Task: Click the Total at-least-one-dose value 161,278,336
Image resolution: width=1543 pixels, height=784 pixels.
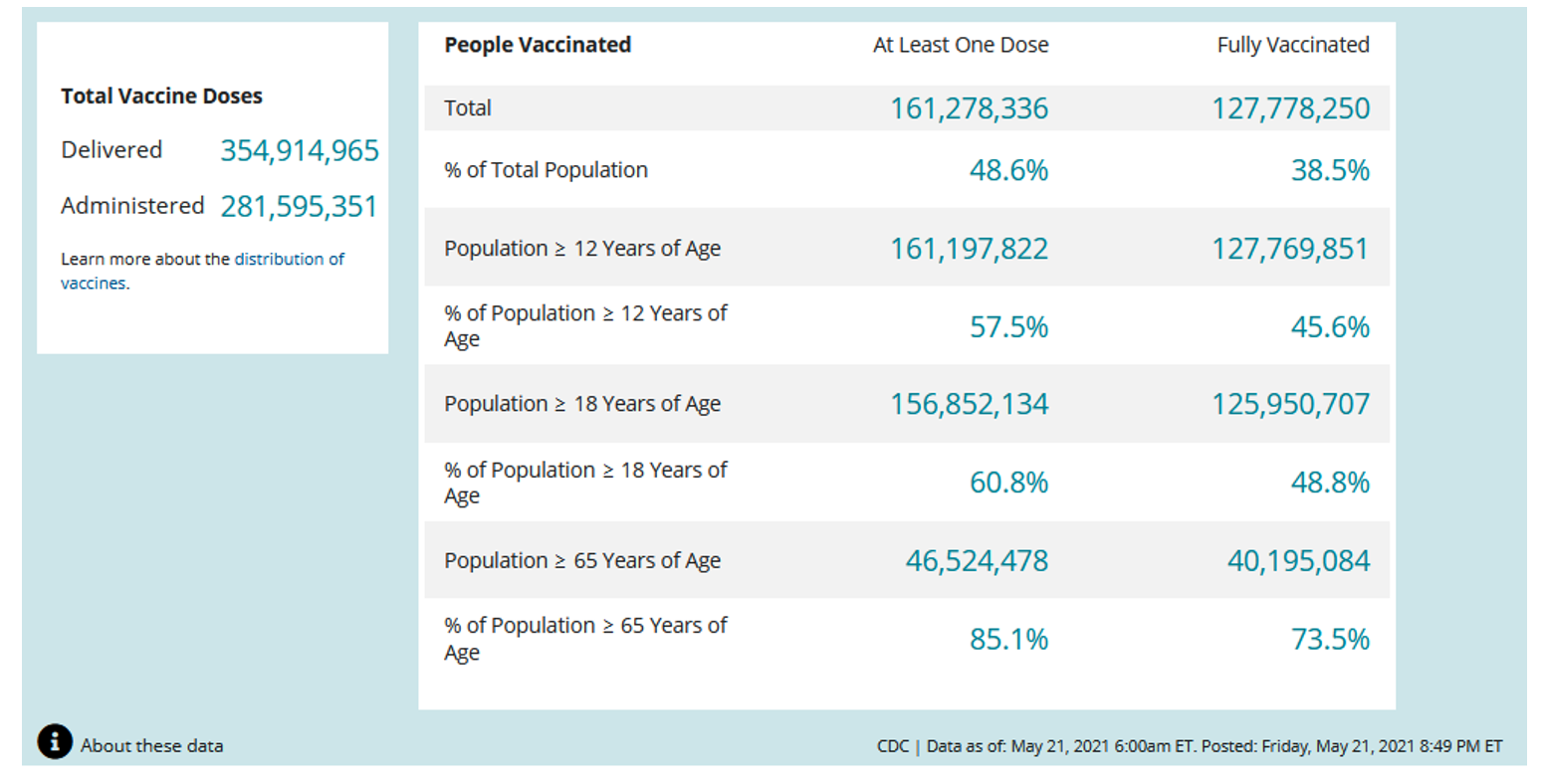Action: 969,108
